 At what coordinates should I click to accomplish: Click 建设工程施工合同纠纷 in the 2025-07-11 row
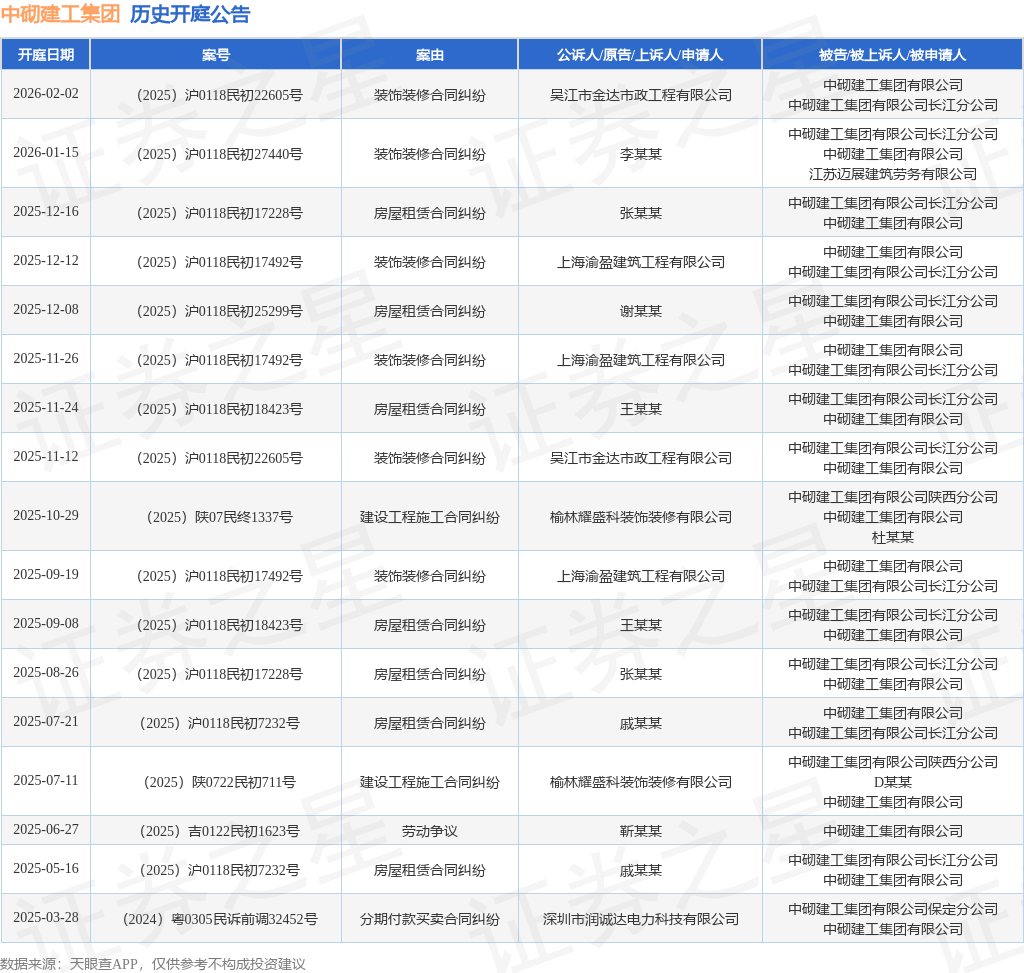pos(430,782)
